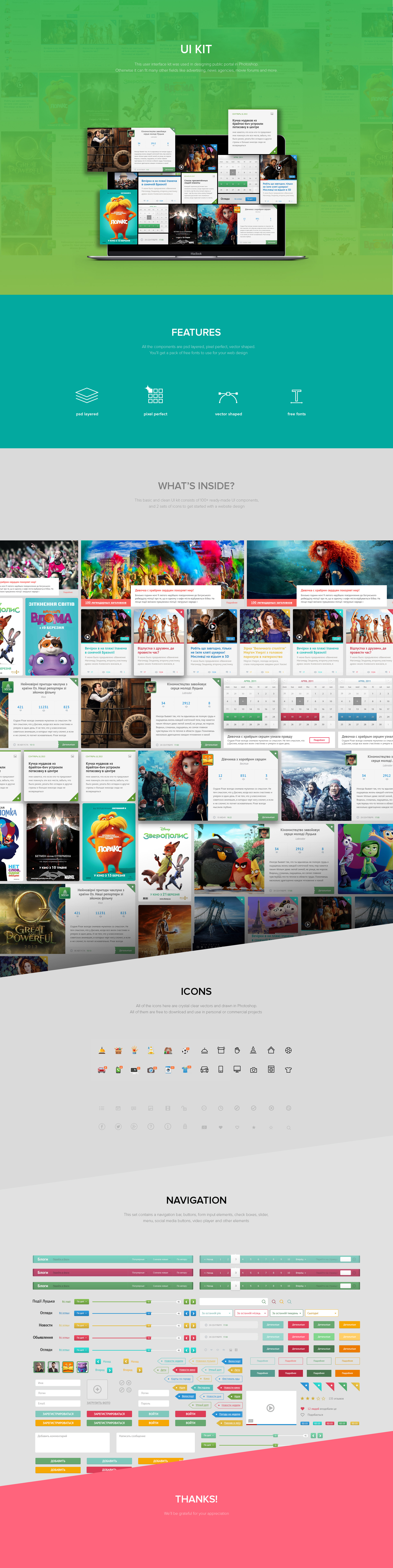Focus the Пароль input field
Viewport: 393px width, 1568px height.
click(154, 1404)
